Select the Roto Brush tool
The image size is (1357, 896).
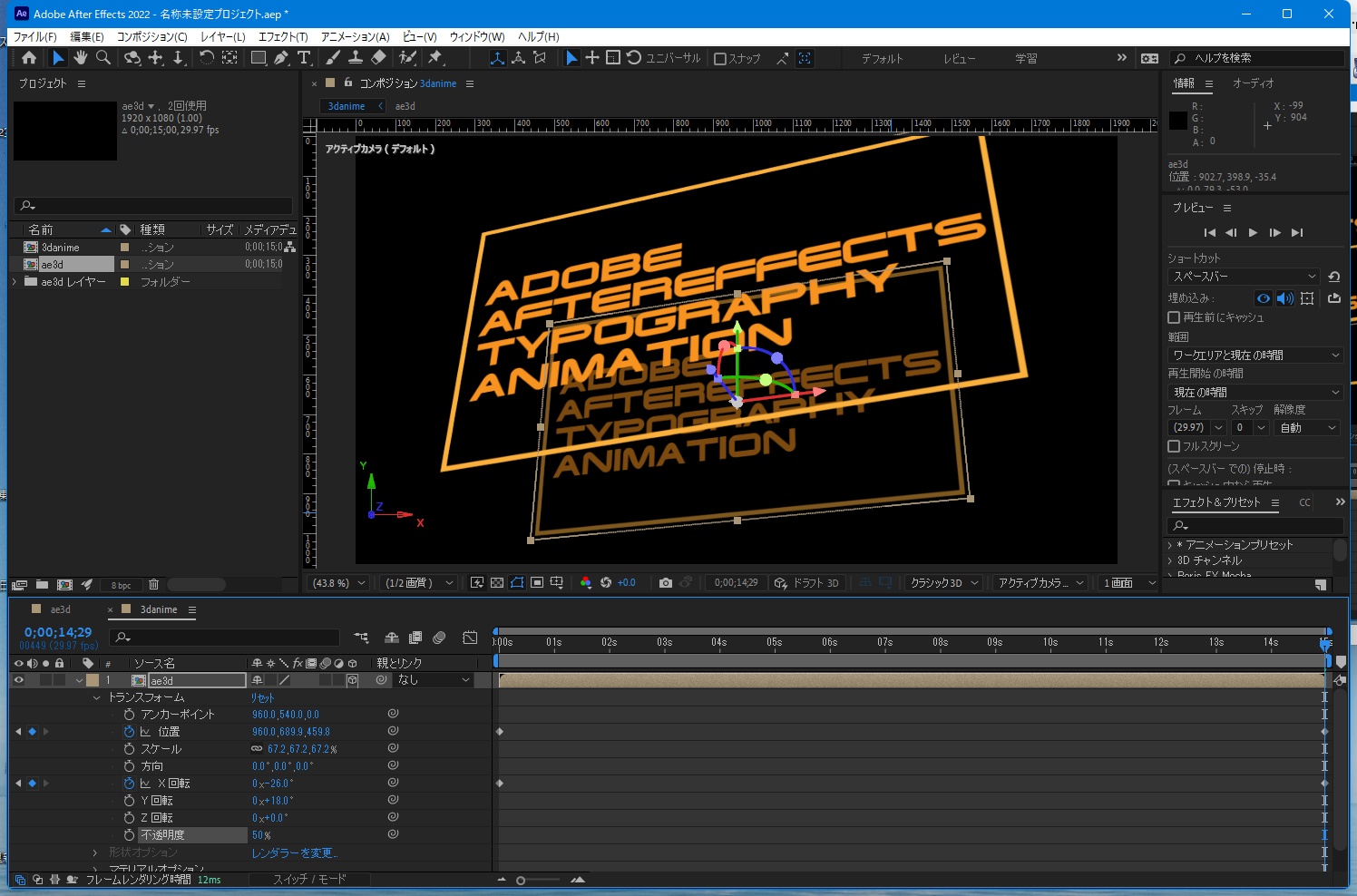[x=408, y=58]
